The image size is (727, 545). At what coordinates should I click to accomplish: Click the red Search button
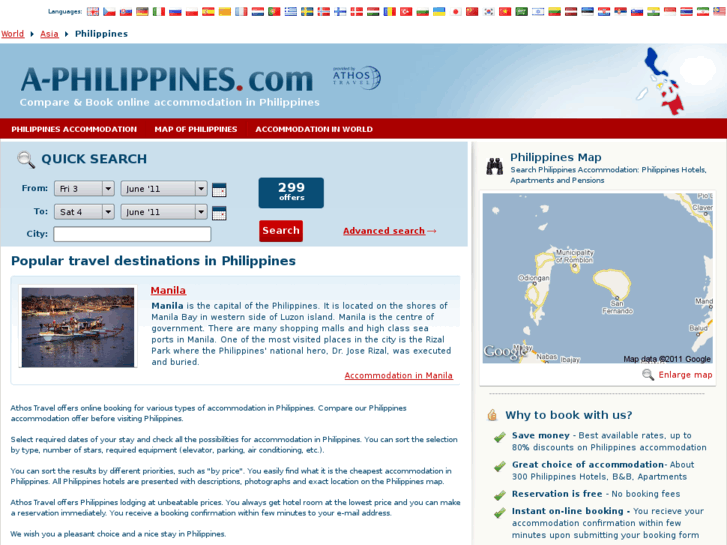[281, 231]
